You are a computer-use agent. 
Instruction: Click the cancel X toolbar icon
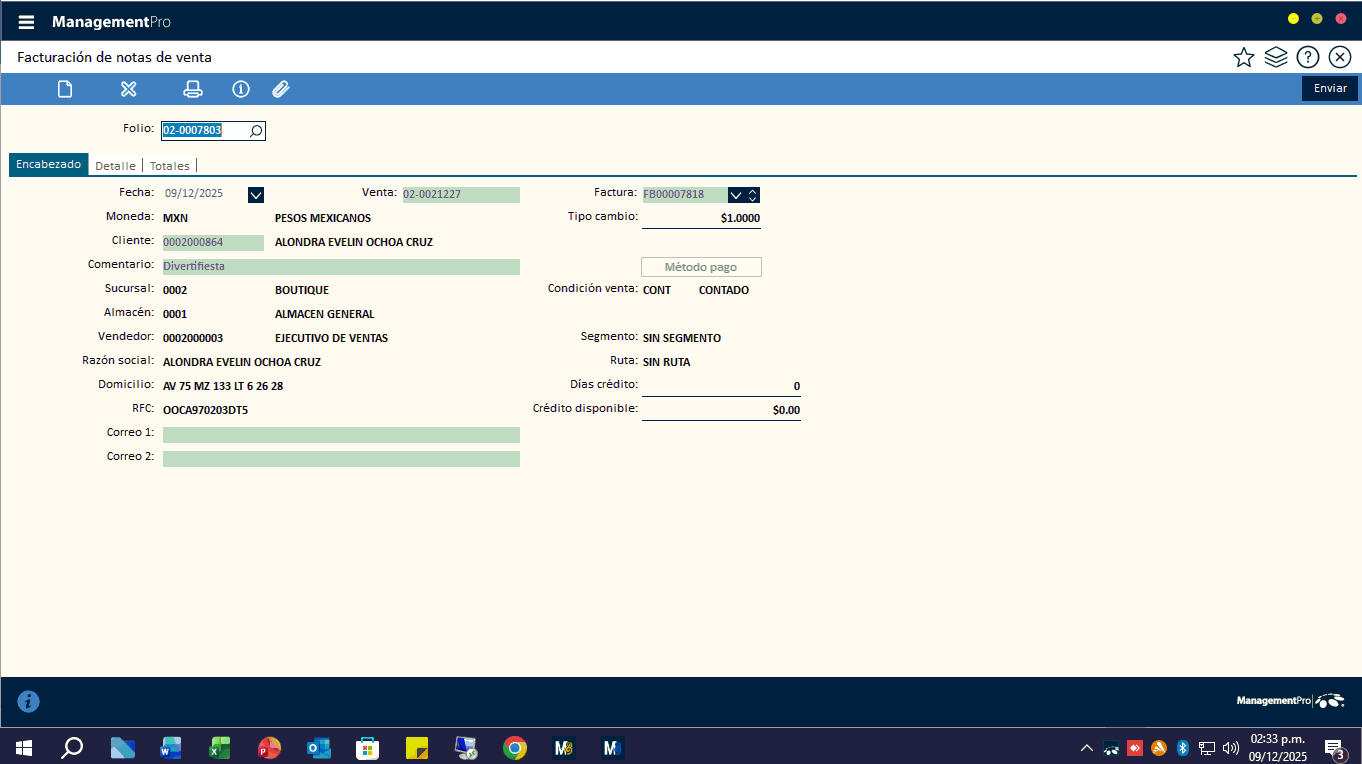pyautogui.click(x=128, y=89)
